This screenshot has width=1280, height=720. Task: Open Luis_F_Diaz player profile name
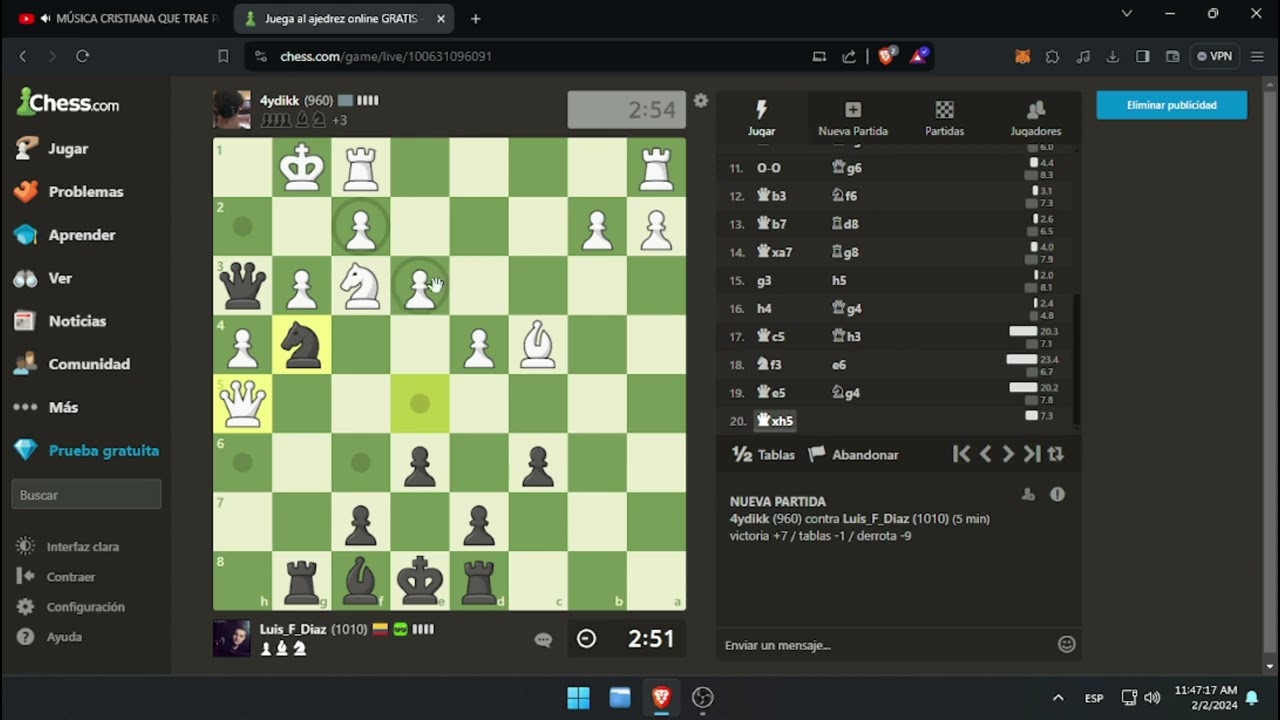click(x=293, y=629)
